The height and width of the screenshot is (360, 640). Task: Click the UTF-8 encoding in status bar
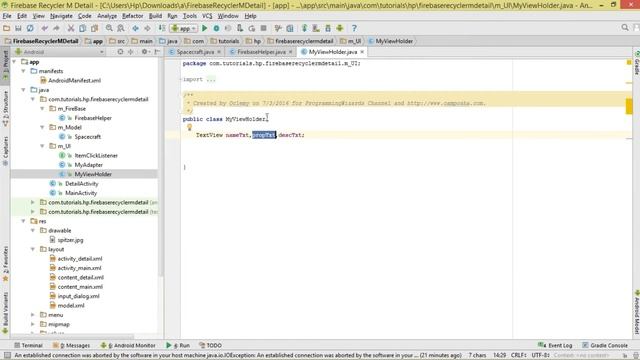(540, 356)
